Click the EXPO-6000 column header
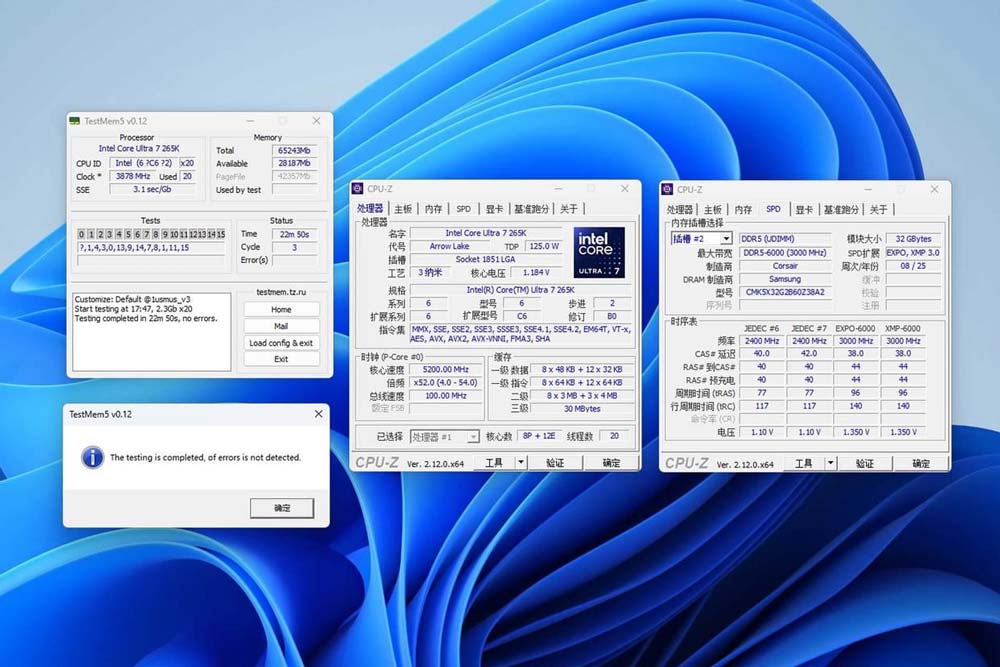This screenshot has width=1000, height=667. (x=855, y=328)
